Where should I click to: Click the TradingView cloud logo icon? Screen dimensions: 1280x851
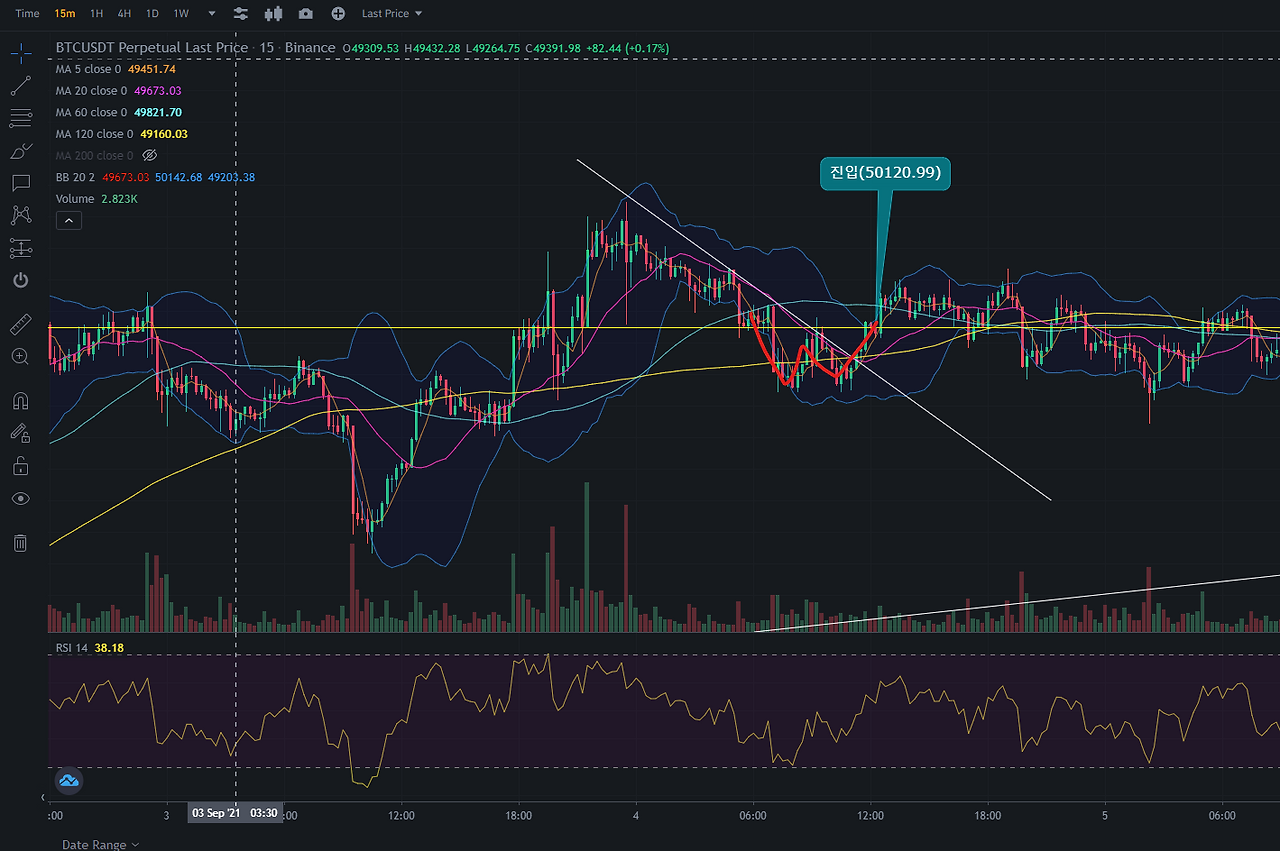(69, 780)
